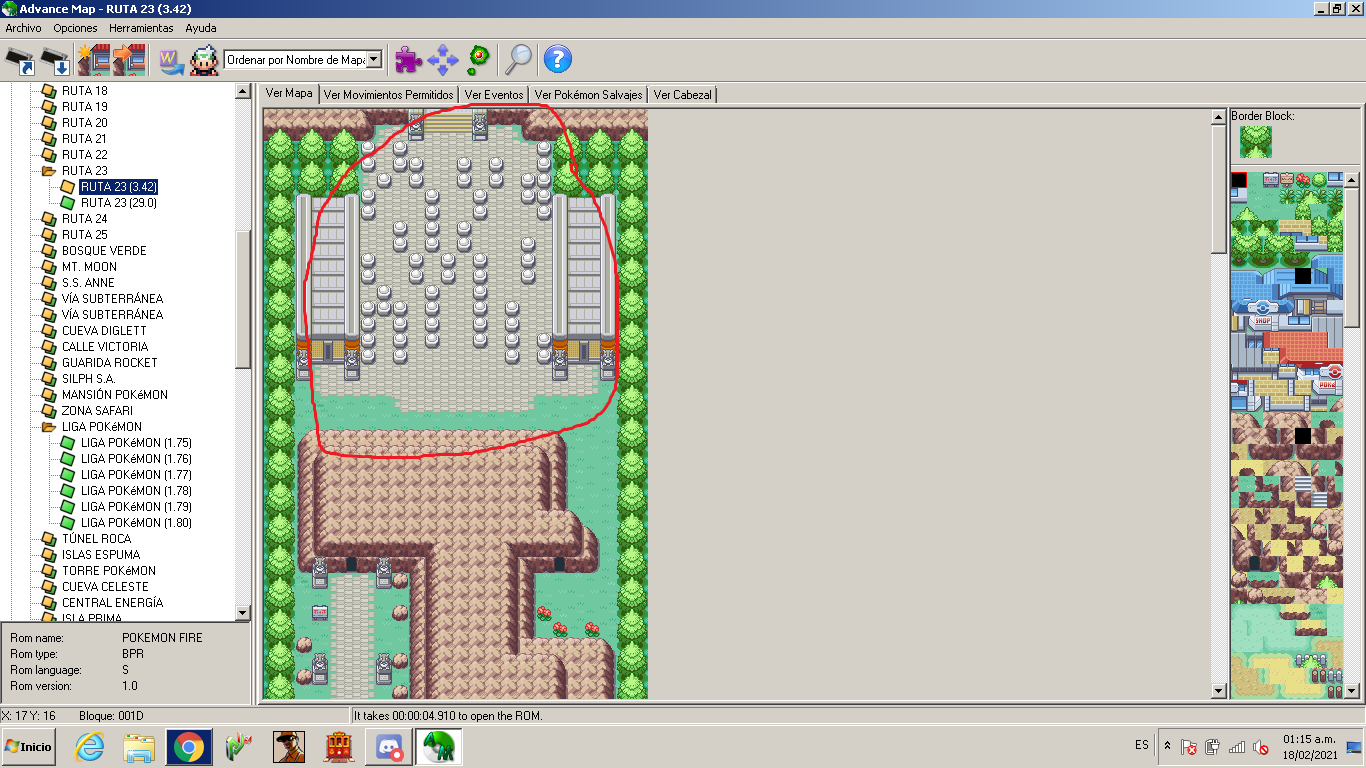Select the Border Block tile swatch
1366x768 pixels.
(x=1255, y=142)
